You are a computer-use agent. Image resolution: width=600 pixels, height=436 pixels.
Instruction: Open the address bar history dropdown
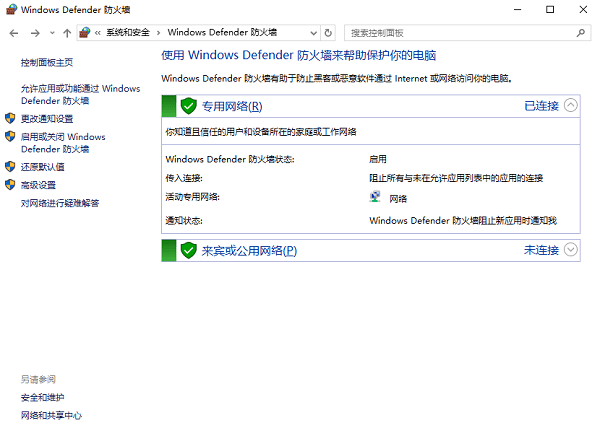pos(311,33)
